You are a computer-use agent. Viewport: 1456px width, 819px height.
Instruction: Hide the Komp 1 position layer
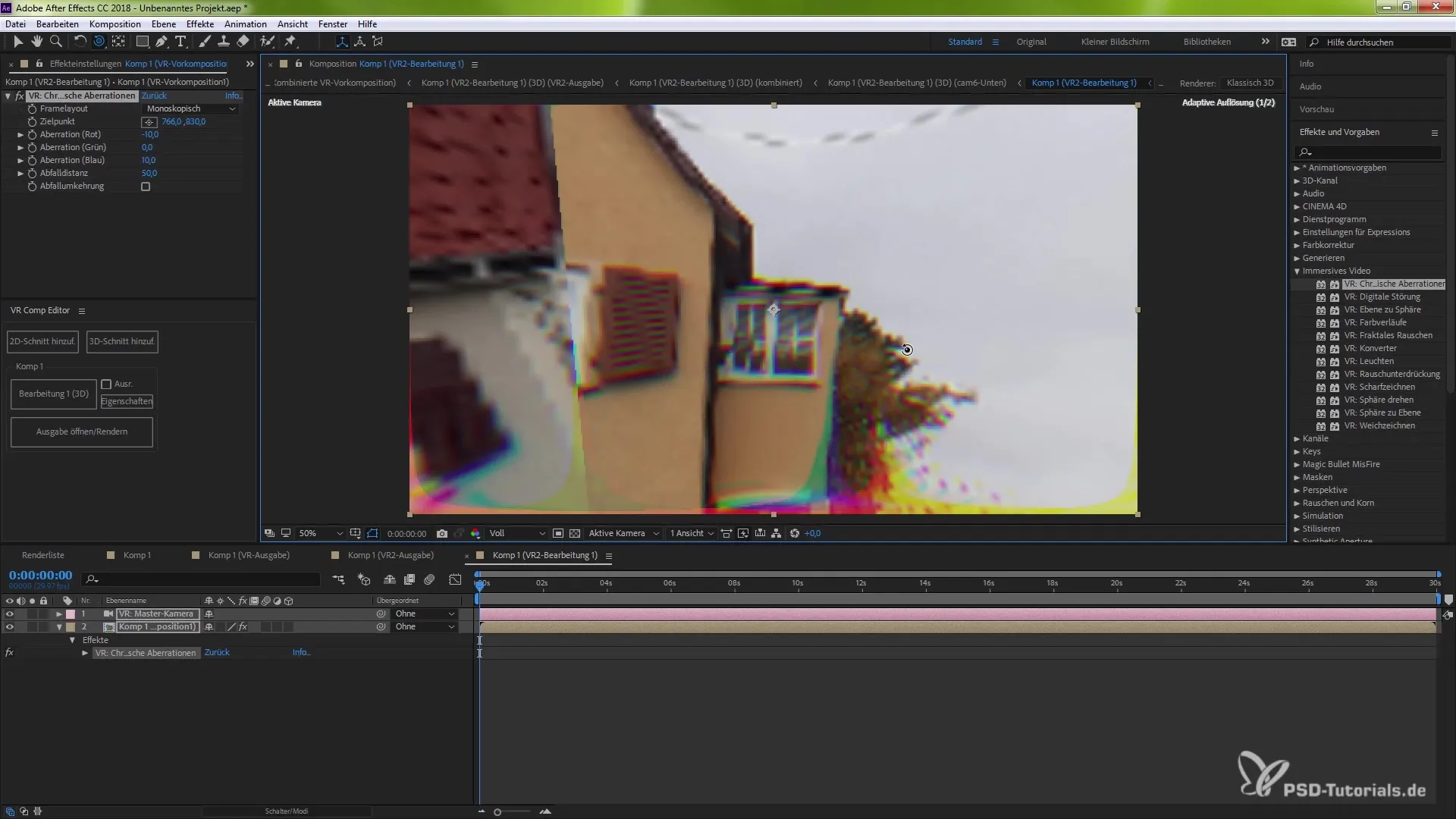pos(10,627)
